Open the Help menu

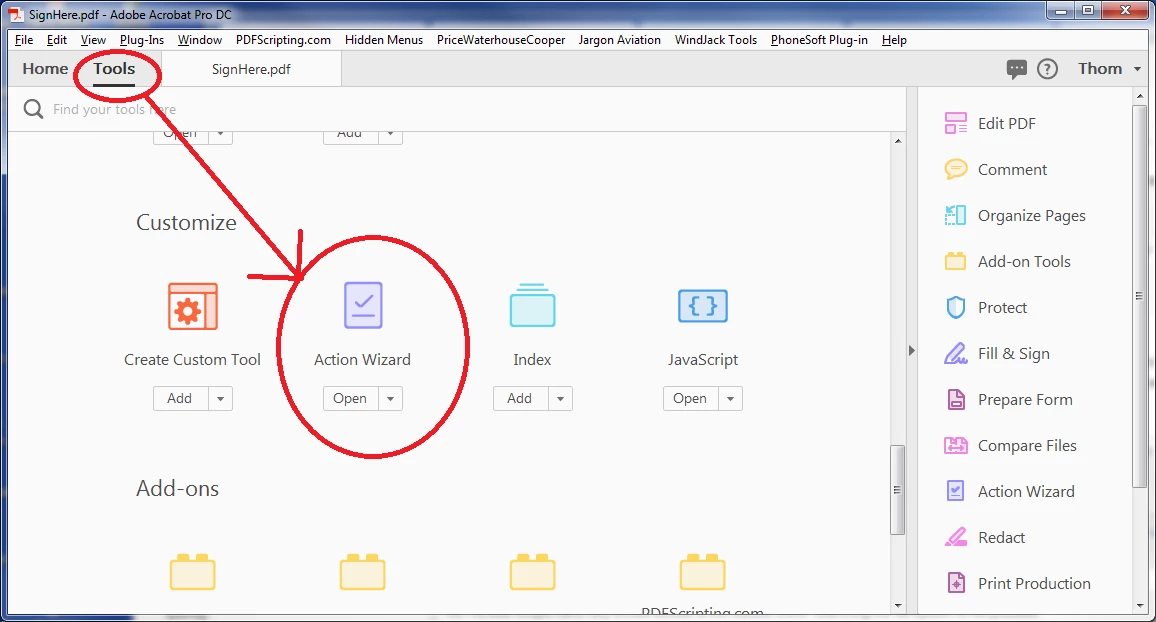click(x=894, y=40)
